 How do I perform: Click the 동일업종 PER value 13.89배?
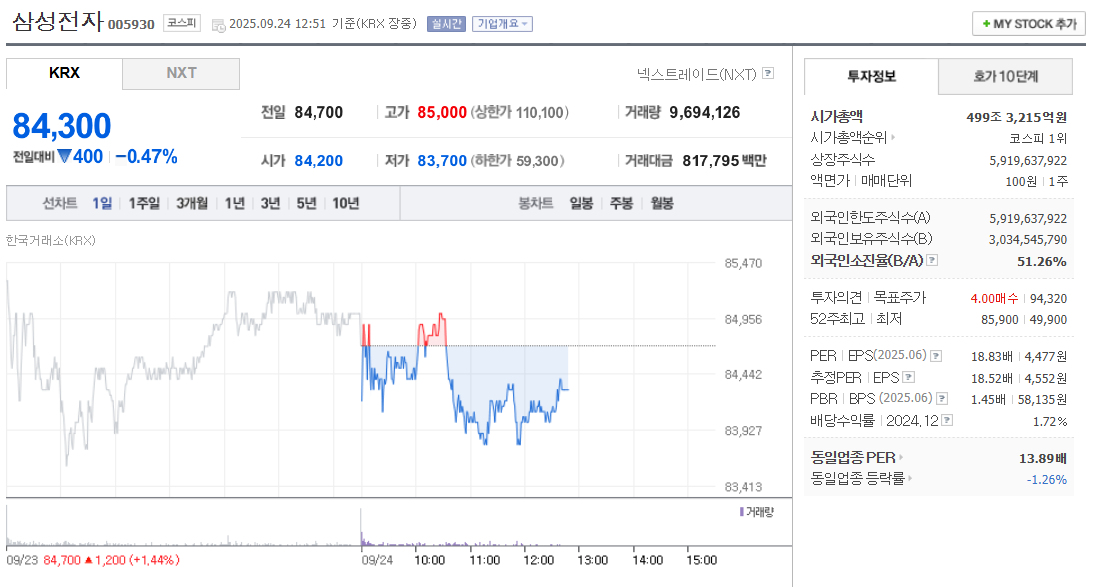point(1042,458)
